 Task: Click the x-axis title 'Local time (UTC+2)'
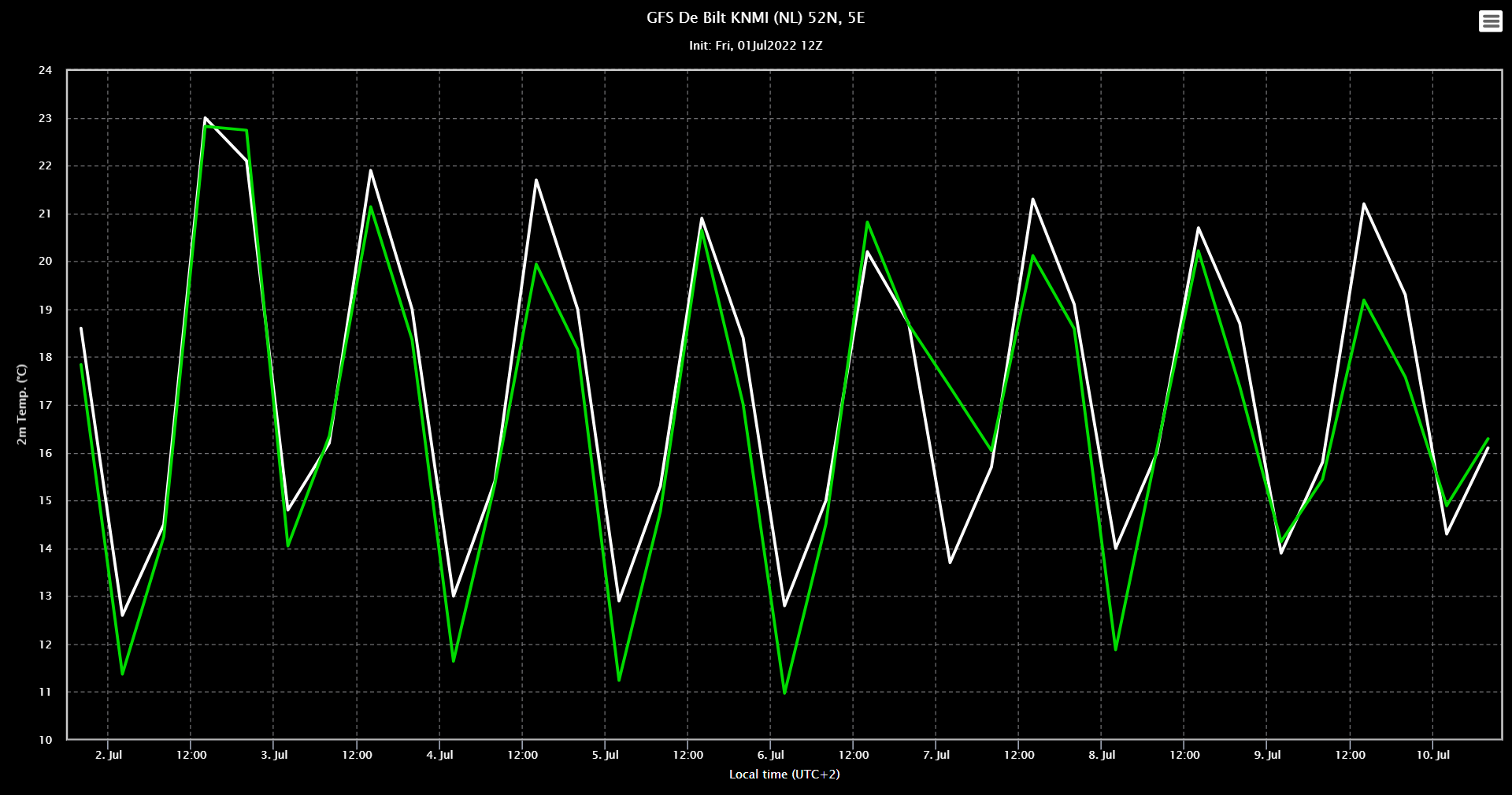(784, 775)
